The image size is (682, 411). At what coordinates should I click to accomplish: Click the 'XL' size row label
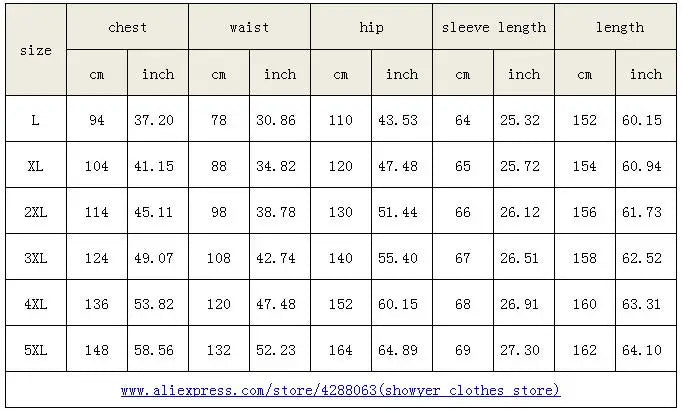click(x=36, y=166)
